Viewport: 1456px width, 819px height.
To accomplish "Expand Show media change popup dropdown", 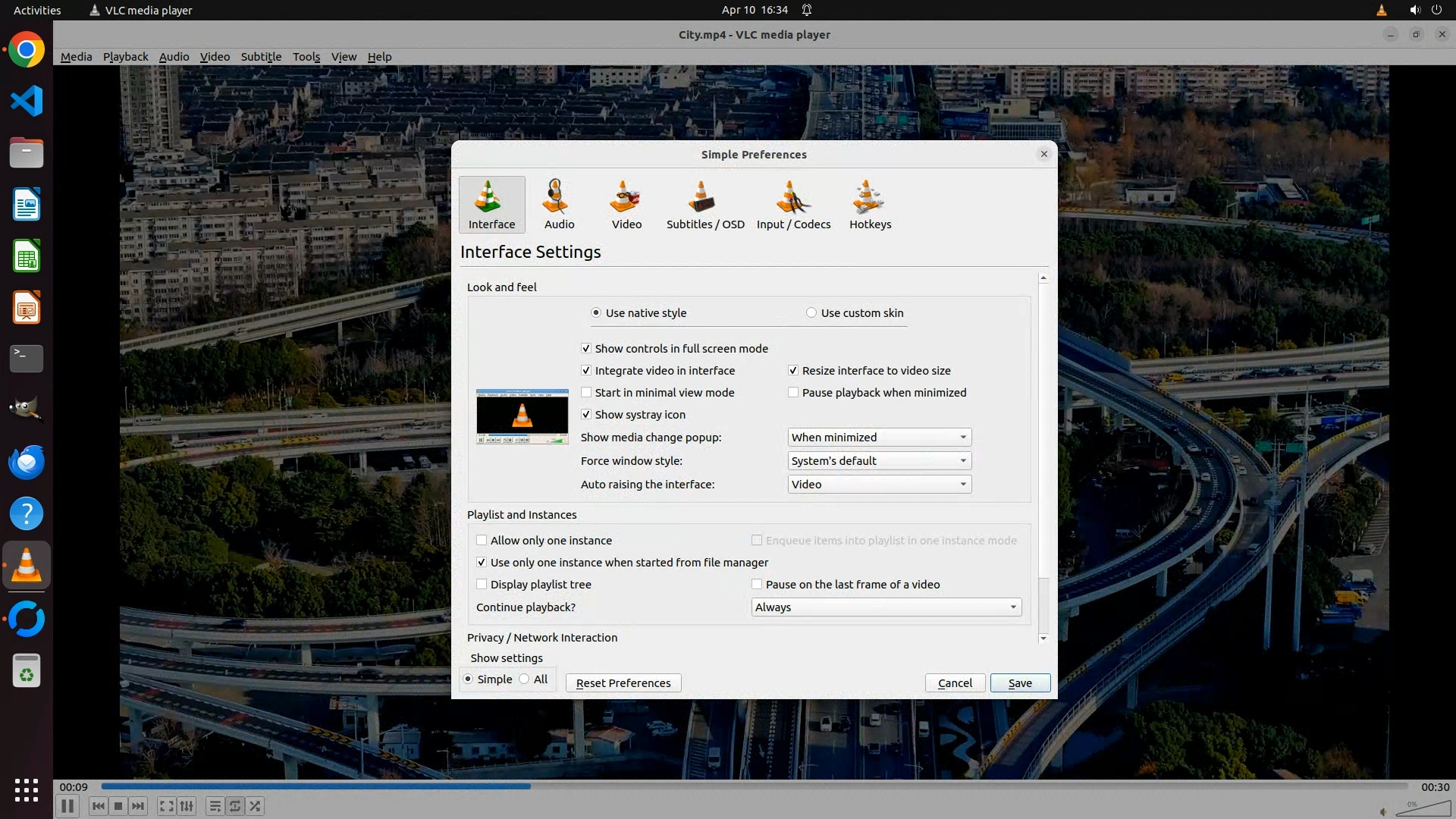I will [x=879, y=438].
